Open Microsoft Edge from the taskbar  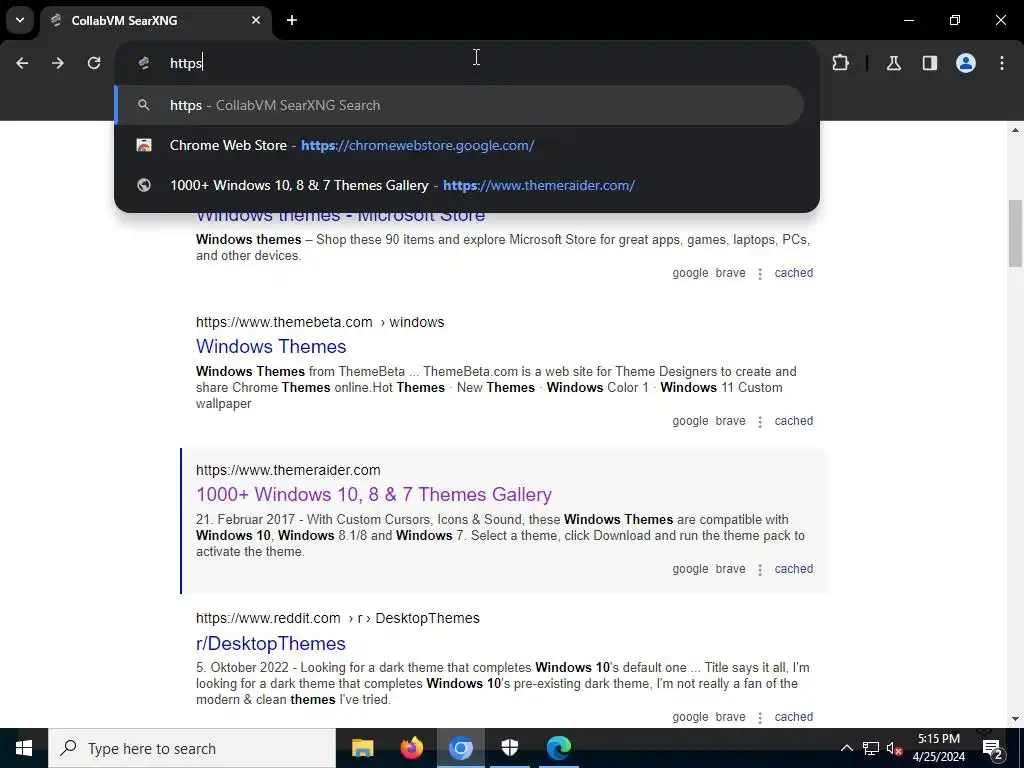(x=559, y=748)
